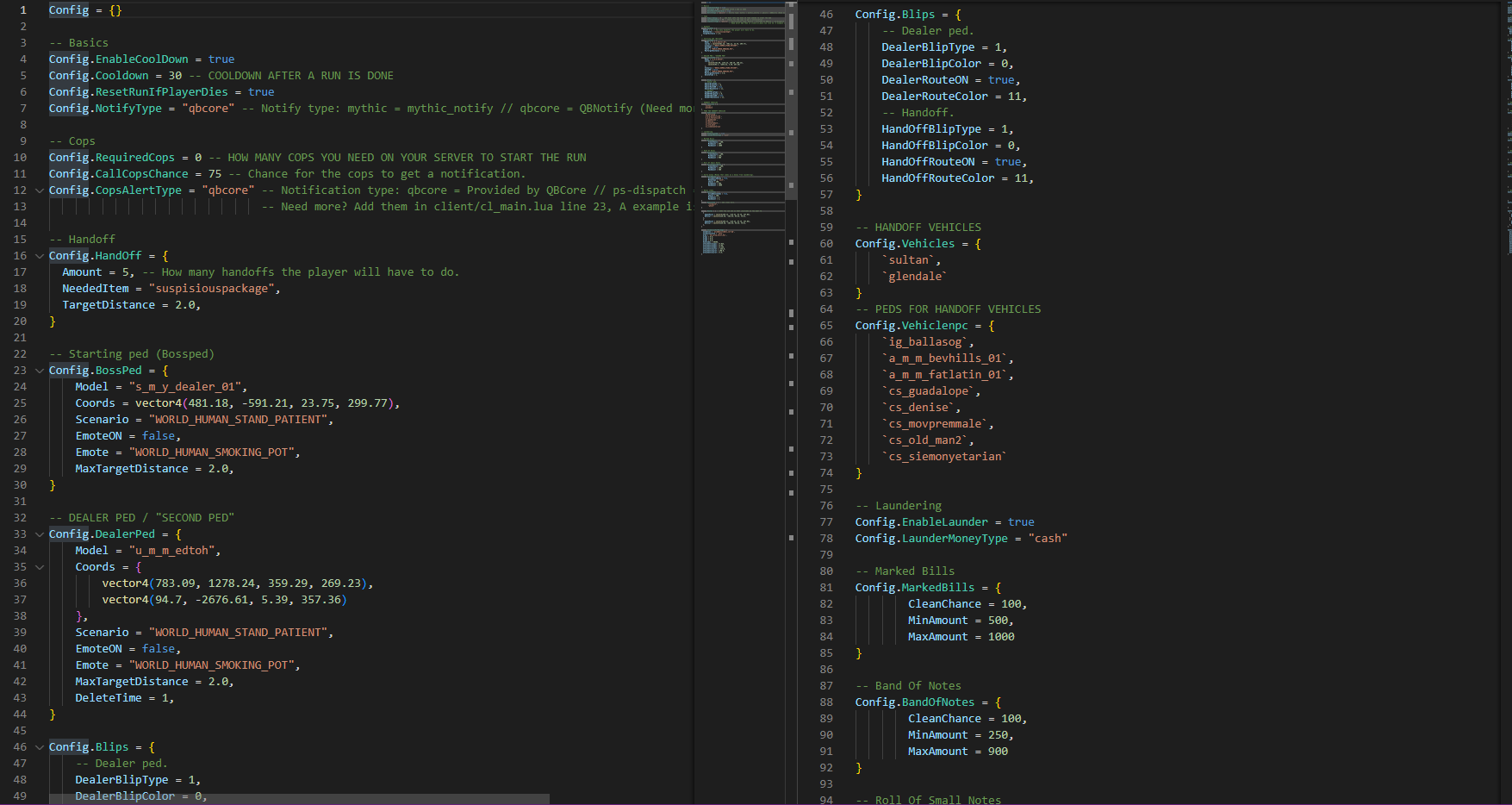Click the false value of BossPed EmoteON

[x=159, y=436]
